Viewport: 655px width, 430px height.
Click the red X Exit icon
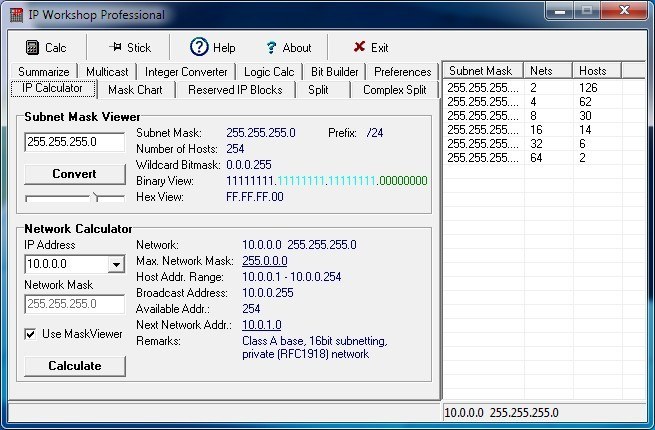(x=359, y=47)
